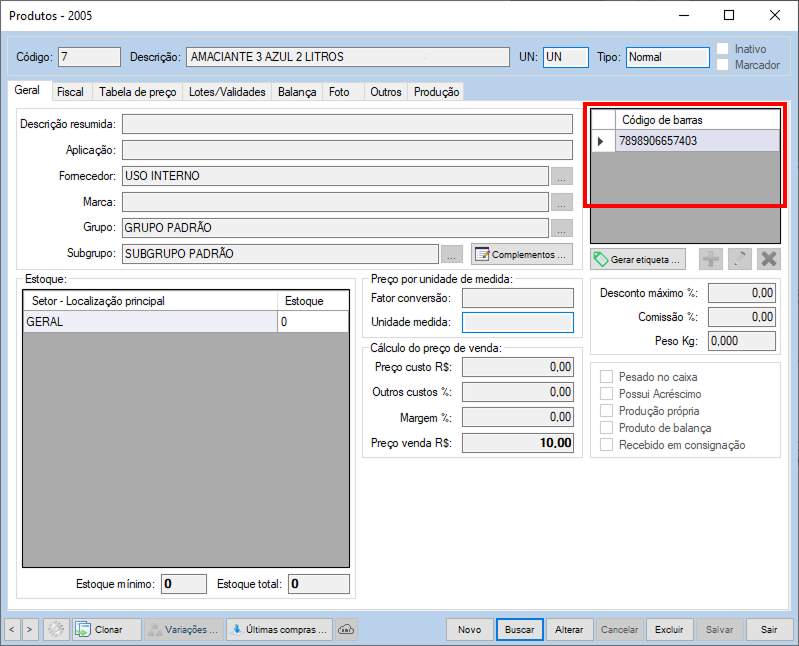Open the Subgrupo lookup browse button
The height and width of the screenshot is (646, 799).
tap(452, 253)
